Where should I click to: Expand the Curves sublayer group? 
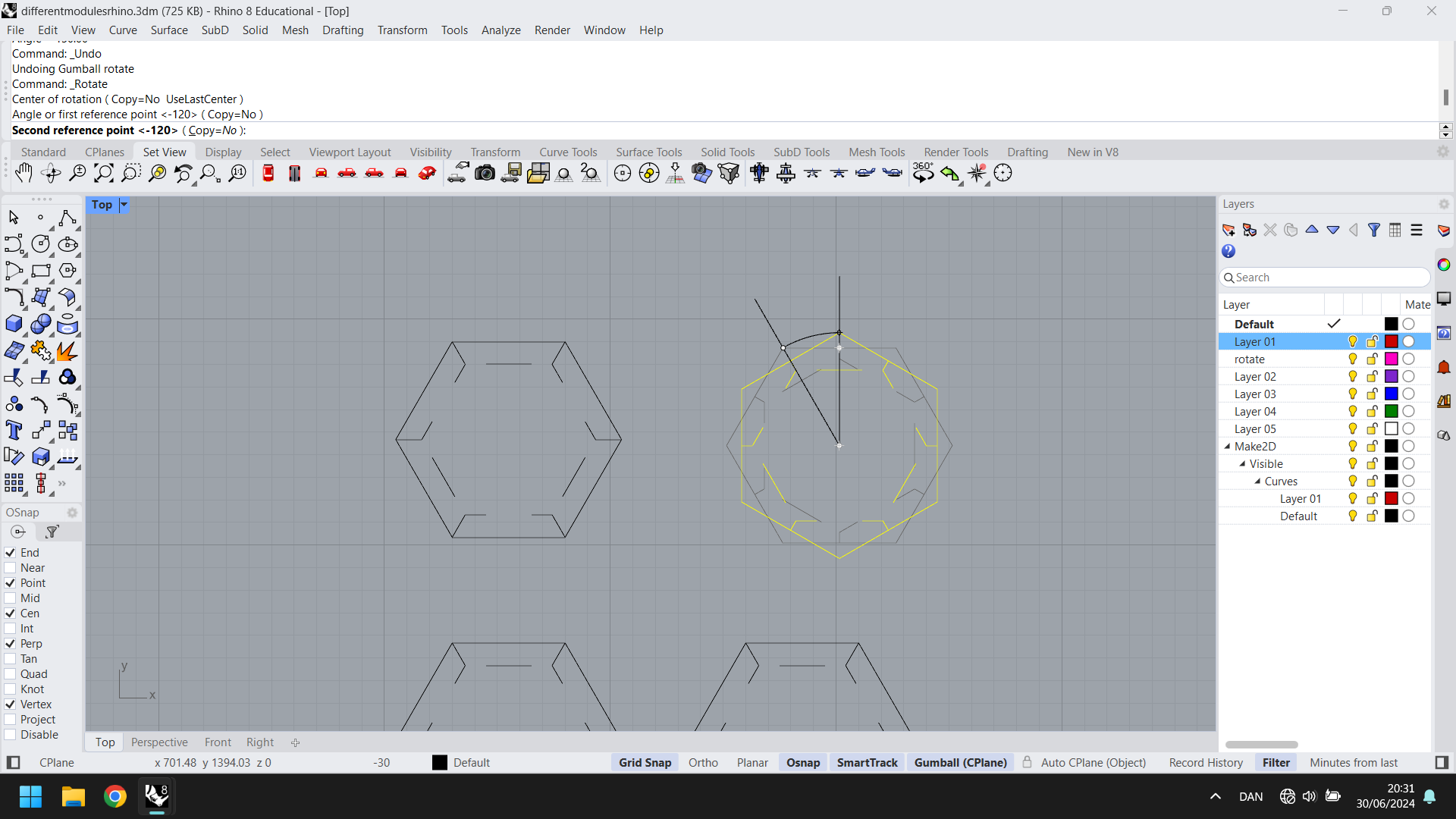(x=1257, y=481)
